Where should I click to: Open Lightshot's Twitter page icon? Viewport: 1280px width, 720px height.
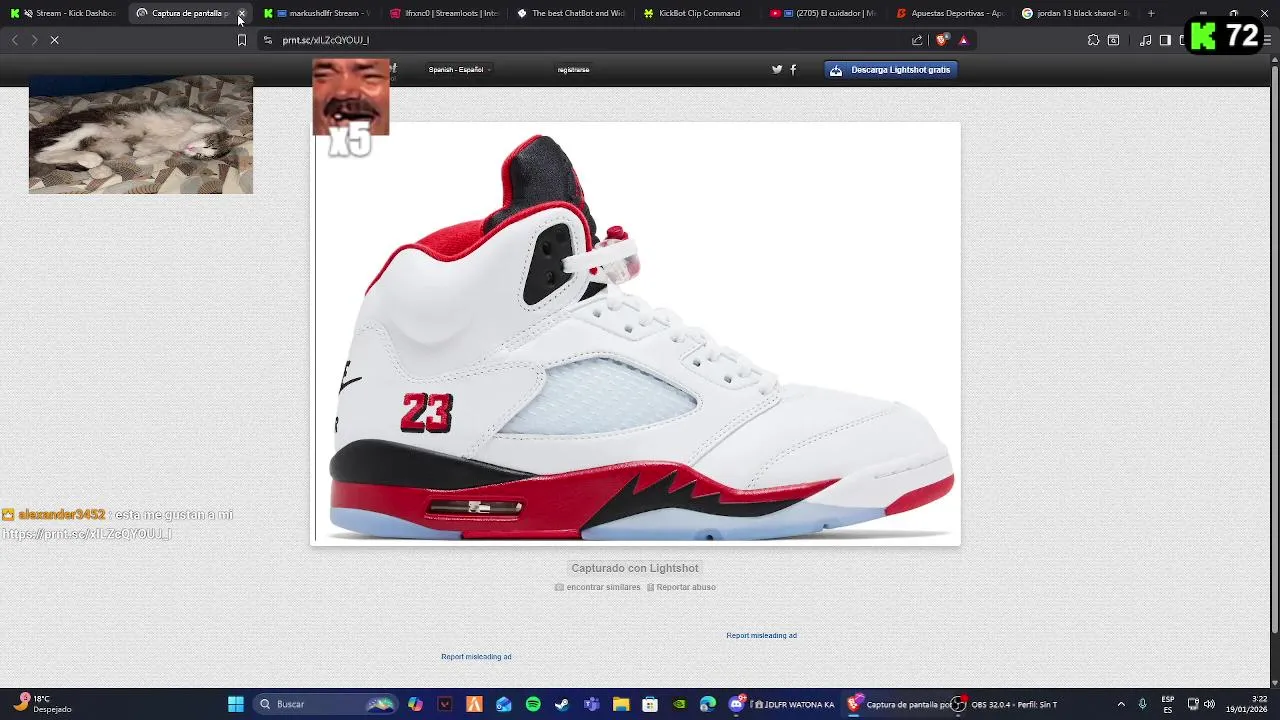pos(777,69)
